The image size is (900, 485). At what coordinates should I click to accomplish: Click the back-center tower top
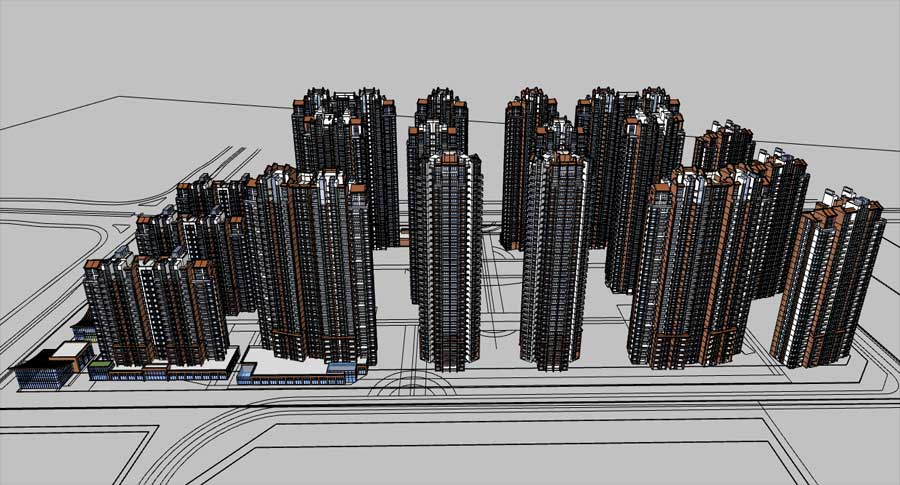click(442, 105)
